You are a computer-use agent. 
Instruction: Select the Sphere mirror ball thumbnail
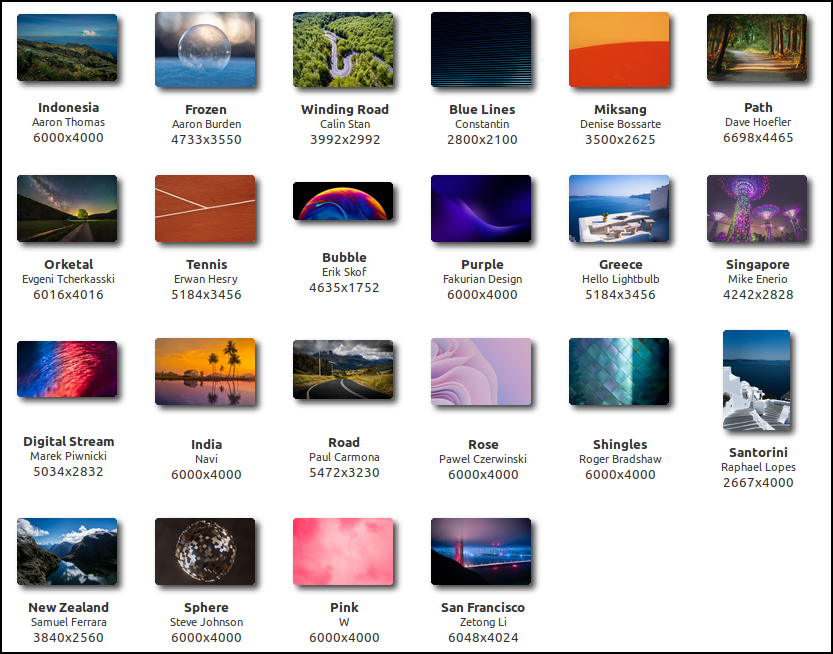coord(205,551)
